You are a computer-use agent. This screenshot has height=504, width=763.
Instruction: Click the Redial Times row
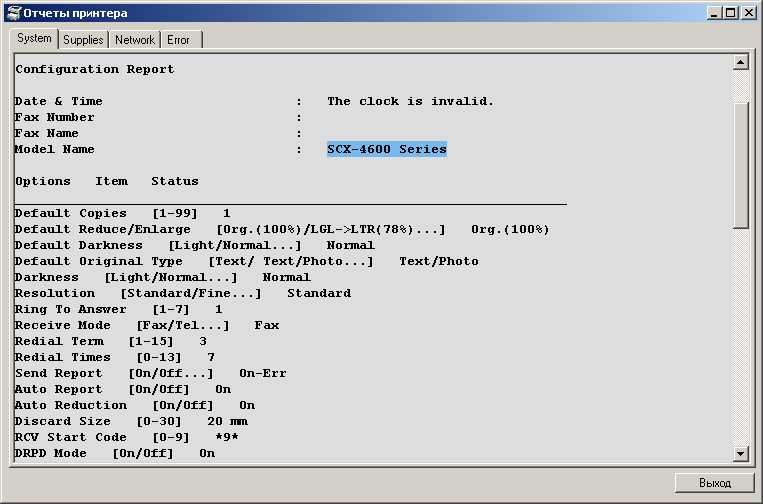tap(115, 358)
